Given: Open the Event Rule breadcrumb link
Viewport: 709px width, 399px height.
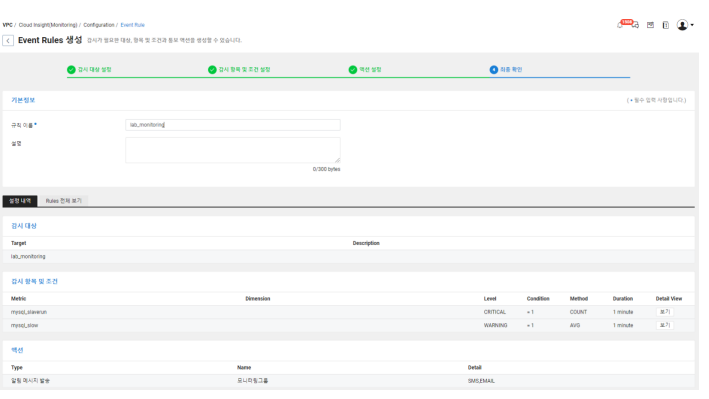Looking at the screenshot, I should click(132, 25).
